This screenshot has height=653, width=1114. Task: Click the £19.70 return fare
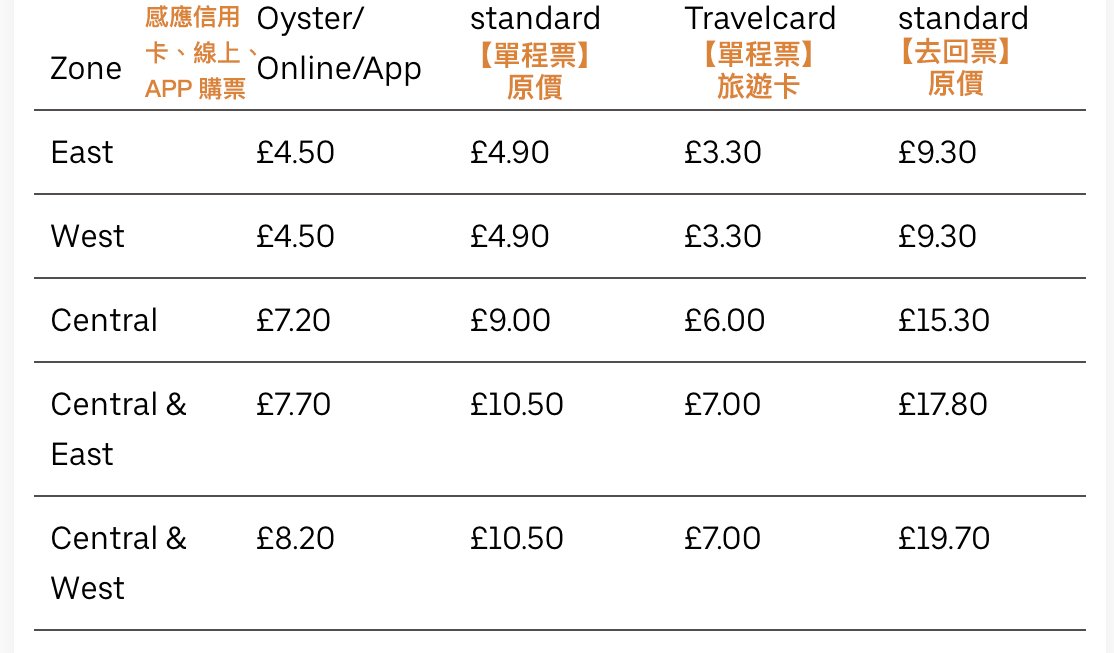[x=944, y=538]
